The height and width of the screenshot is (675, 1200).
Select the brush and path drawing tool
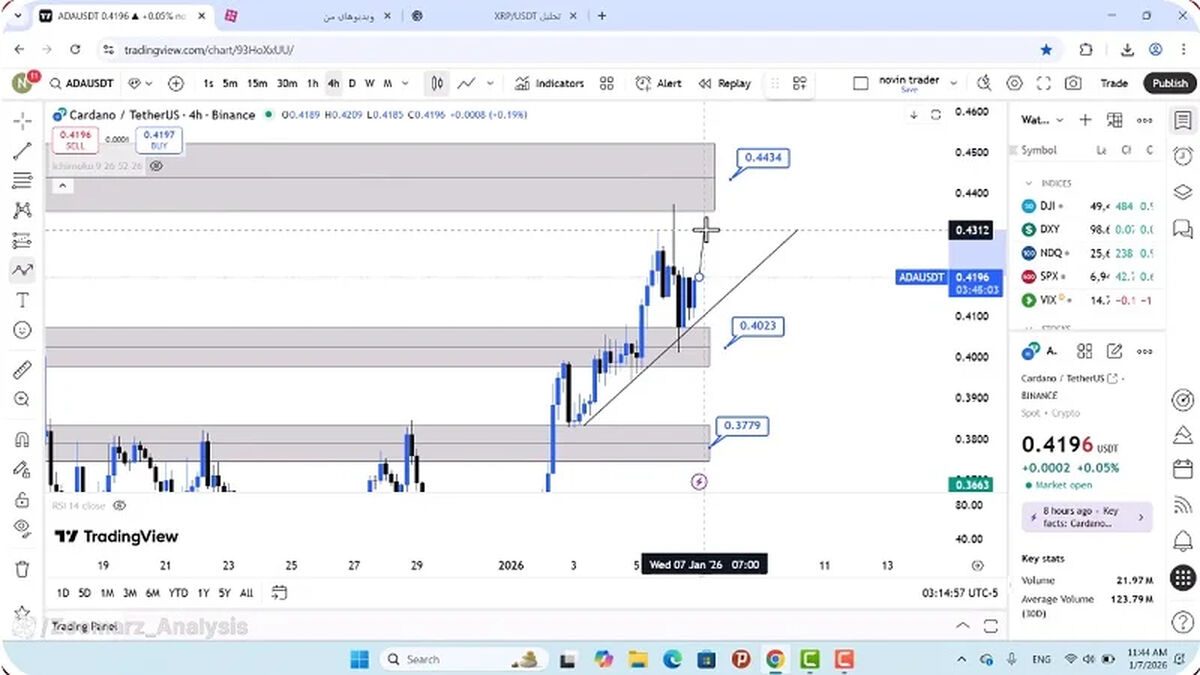click(x=22, y=270)
